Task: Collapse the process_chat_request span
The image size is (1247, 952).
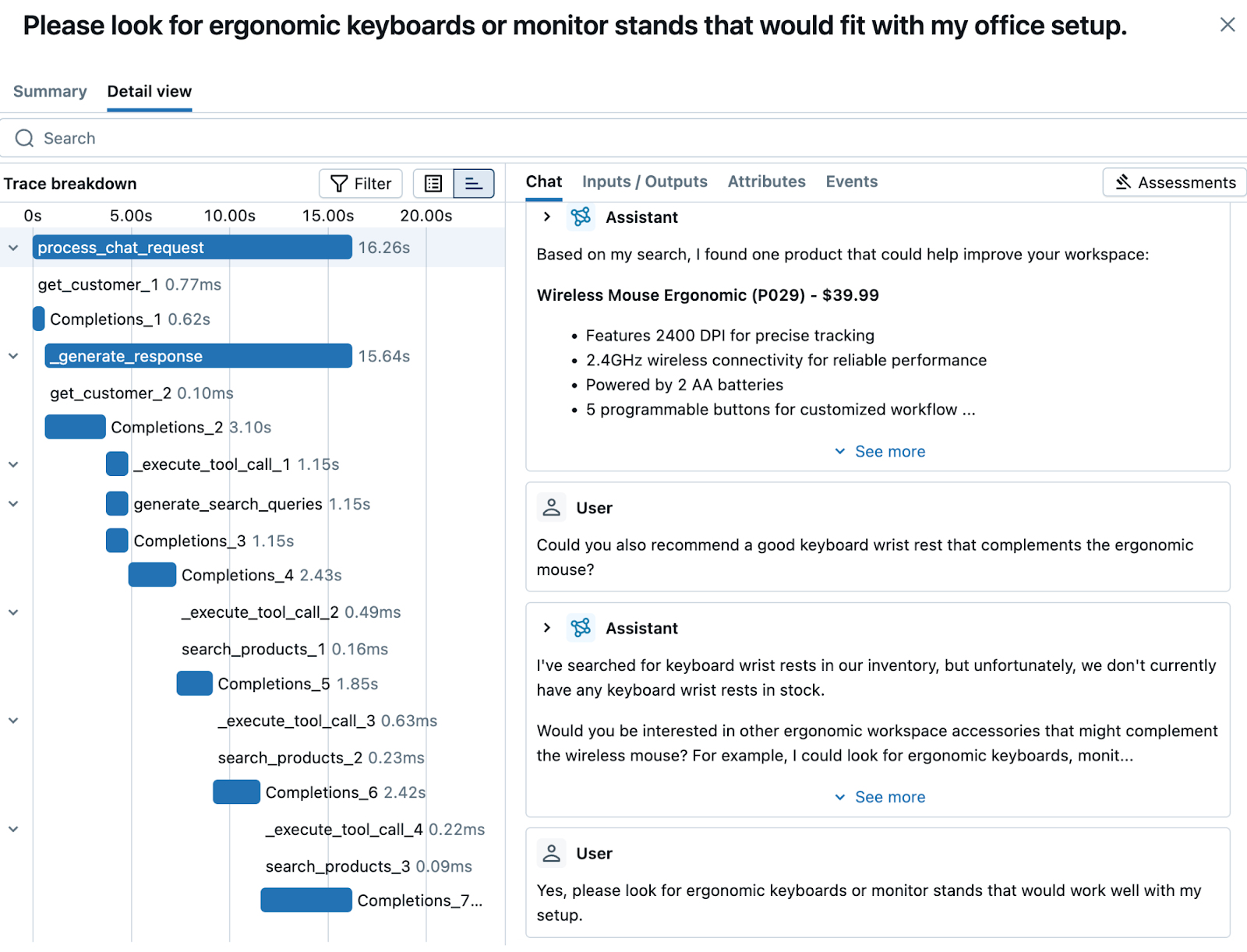Action: [13, 247]
